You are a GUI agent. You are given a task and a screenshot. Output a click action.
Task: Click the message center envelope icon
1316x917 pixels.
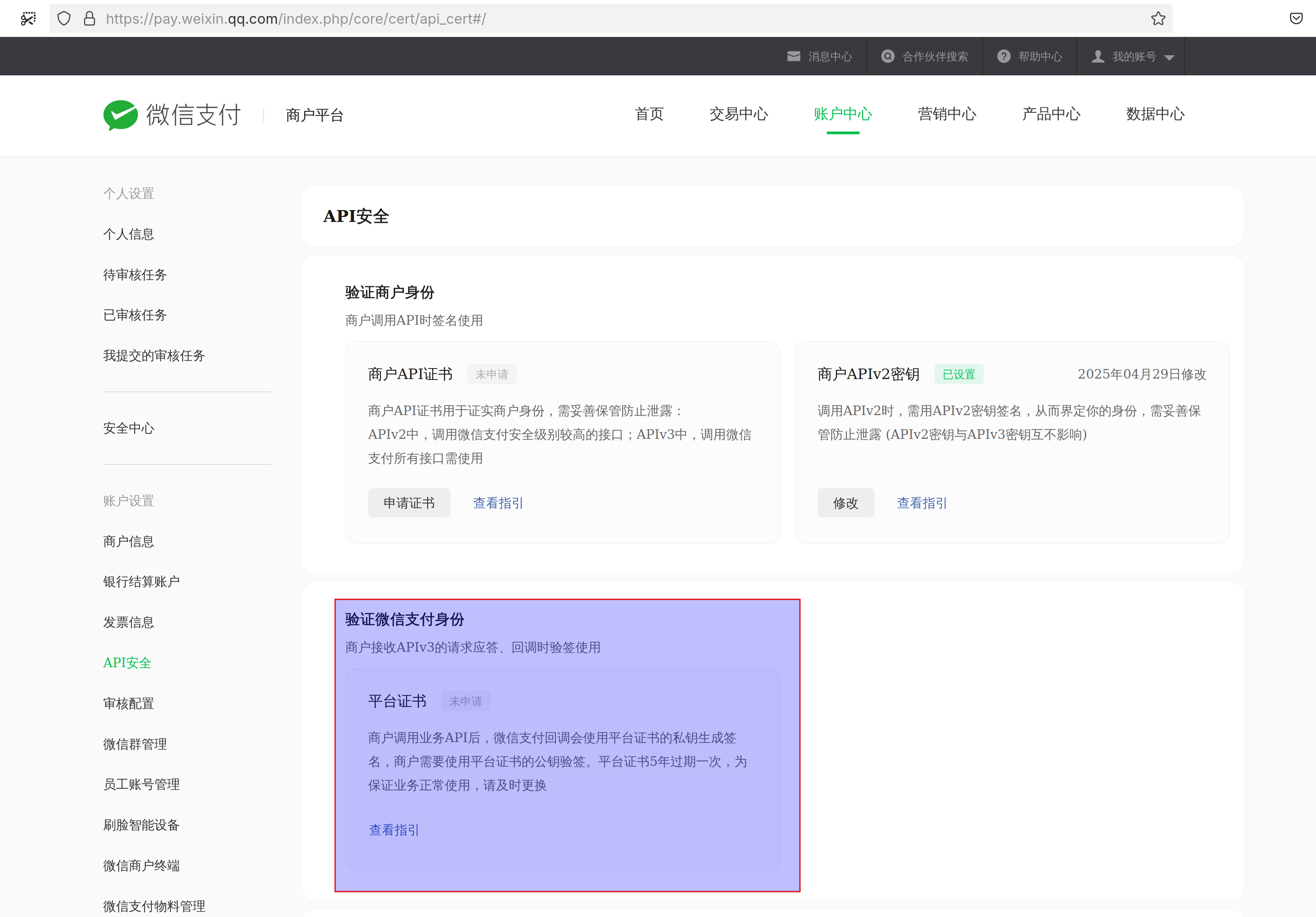pyautogui.click(x=793, y=56)
